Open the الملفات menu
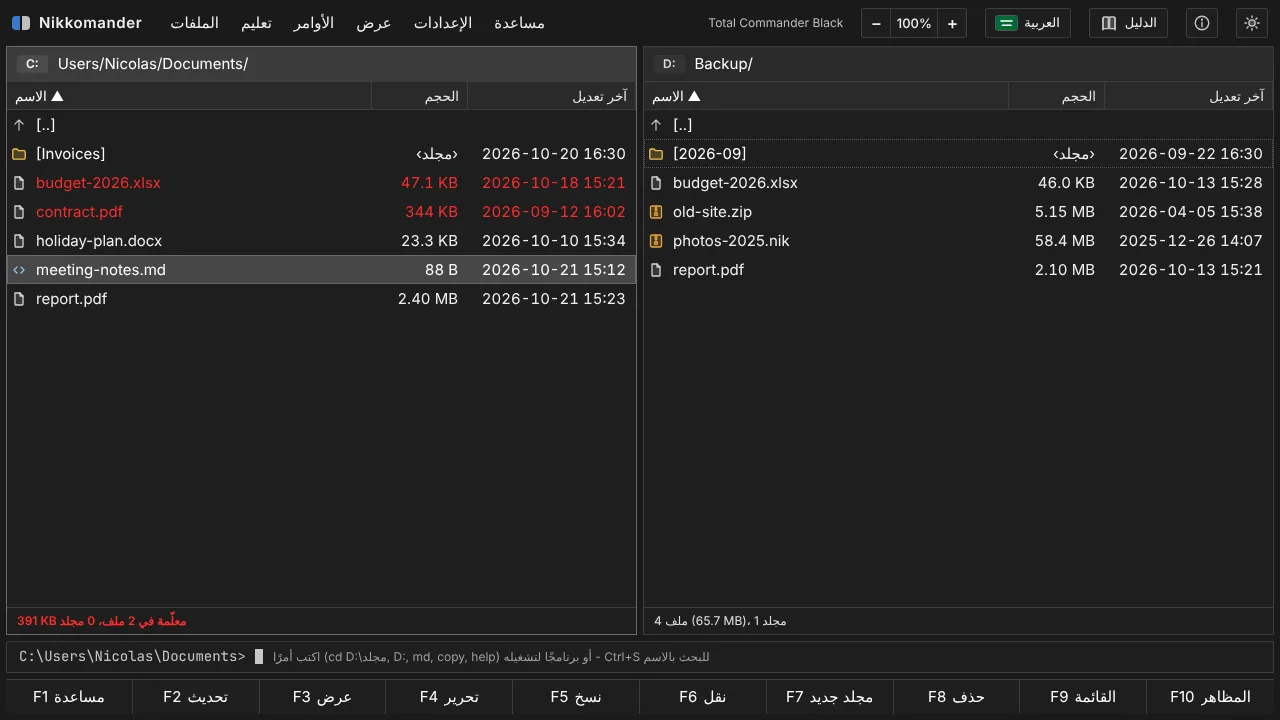This screenshot has height=720, width=1280. [x=194, y=23]
